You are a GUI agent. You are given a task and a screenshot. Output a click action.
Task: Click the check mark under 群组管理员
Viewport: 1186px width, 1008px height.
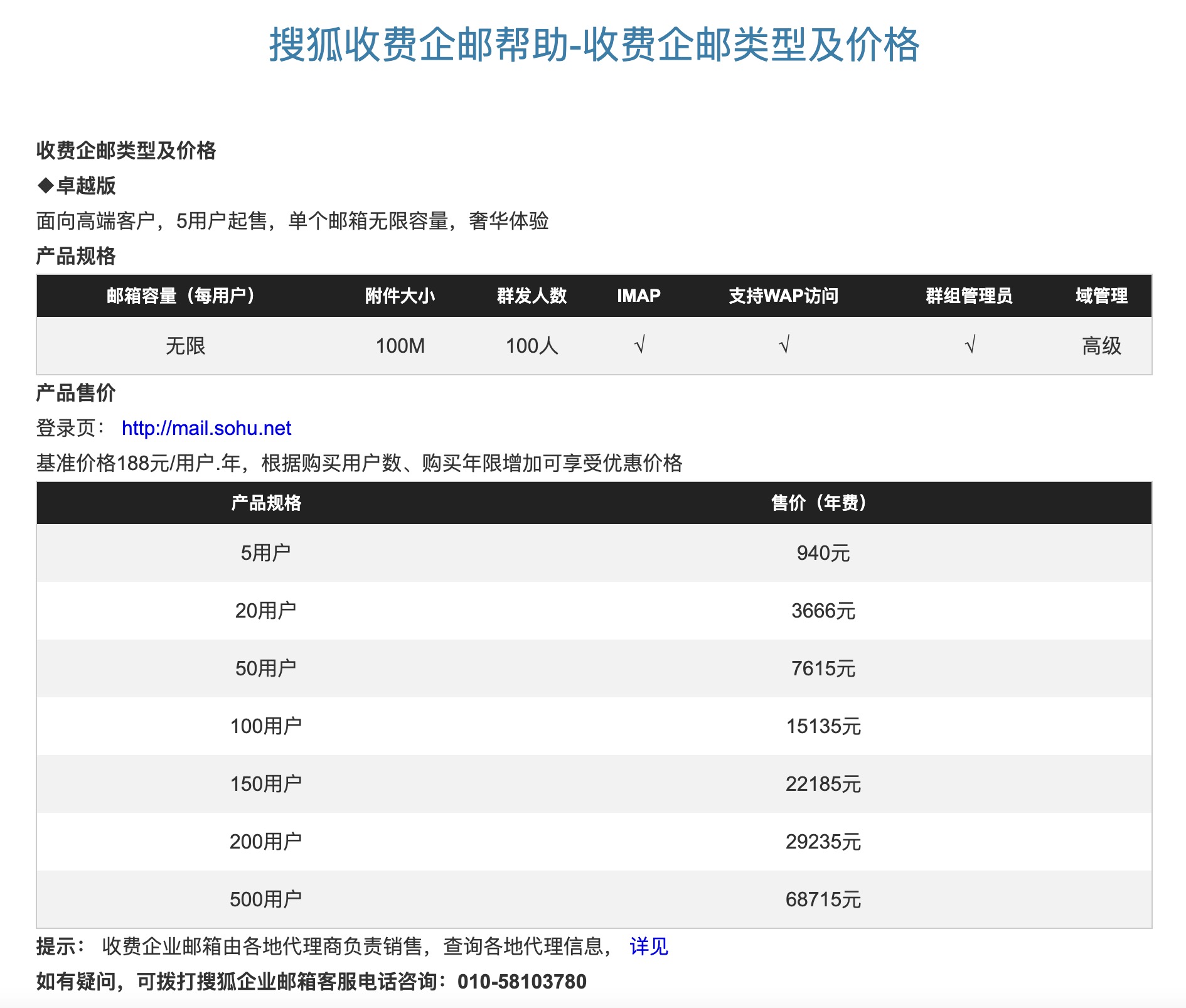pos(970,345)
